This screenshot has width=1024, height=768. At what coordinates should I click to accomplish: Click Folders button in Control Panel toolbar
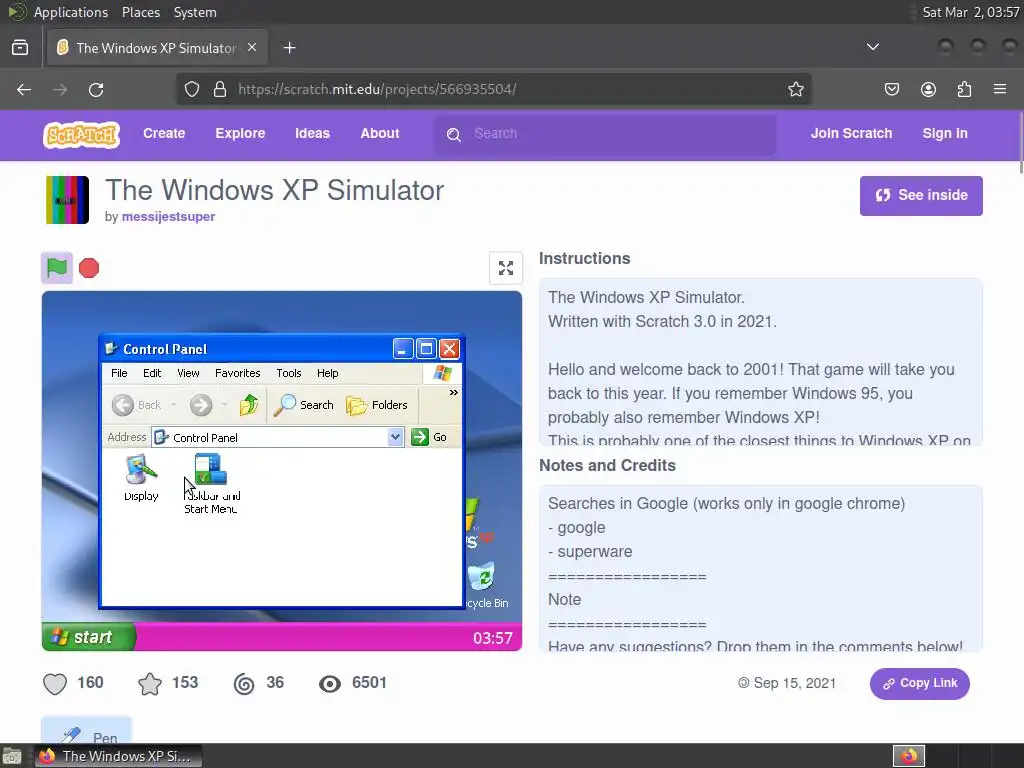[377, 405]
